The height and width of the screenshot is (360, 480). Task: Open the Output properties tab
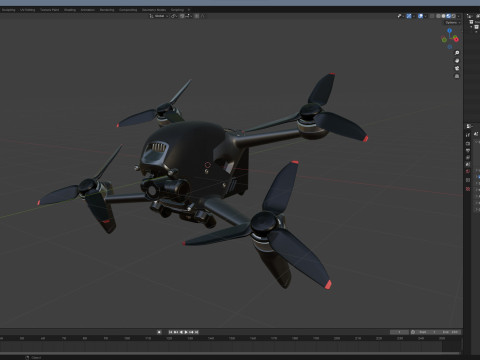click(468, 150)
